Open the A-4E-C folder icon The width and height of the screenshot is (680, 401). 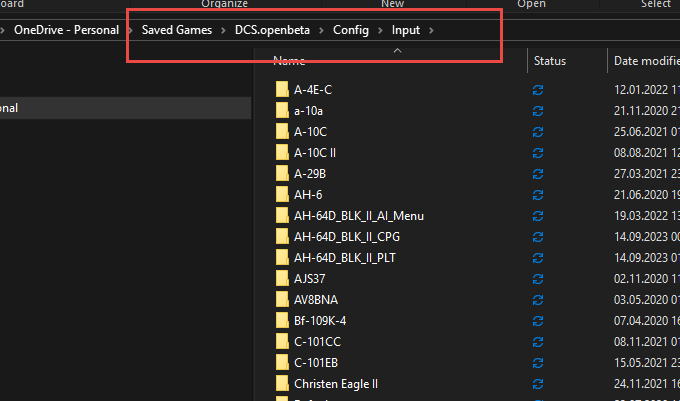click(x=282, y=89)
